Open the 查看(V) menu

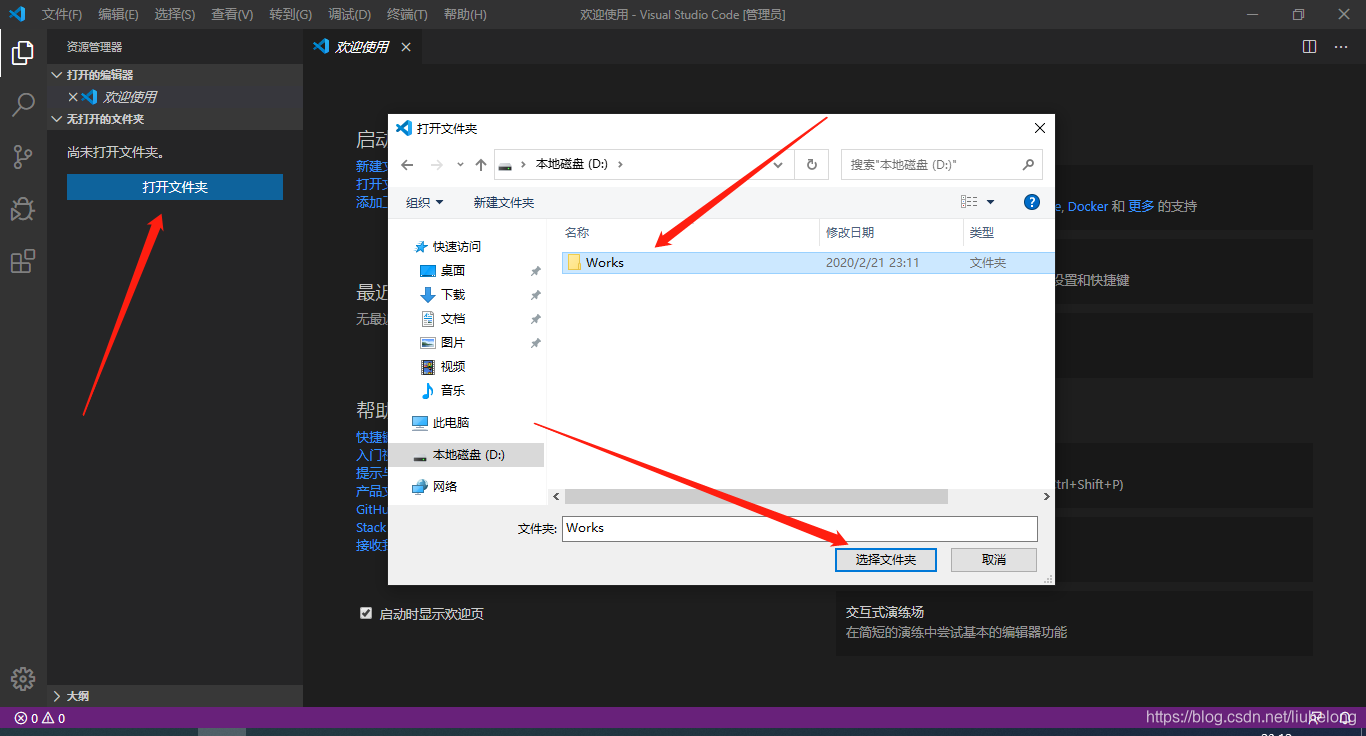coord(232,15)
